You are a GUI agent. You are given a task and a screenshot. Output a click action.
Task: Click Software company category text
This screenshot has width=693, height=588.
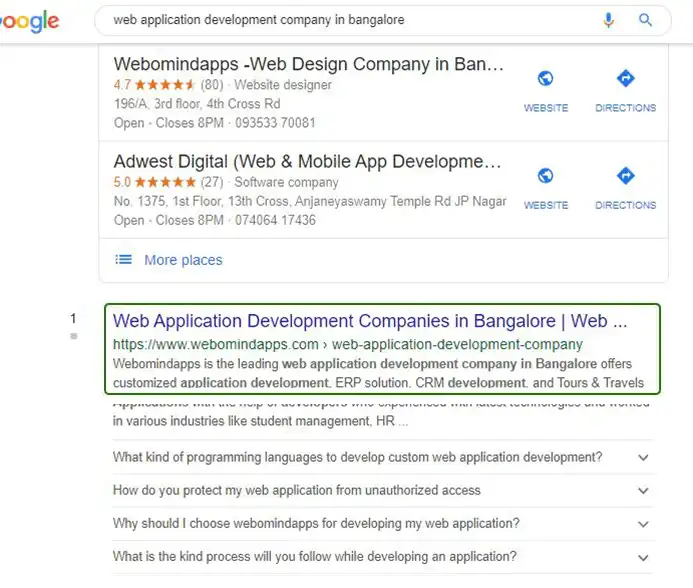[286, 182]
